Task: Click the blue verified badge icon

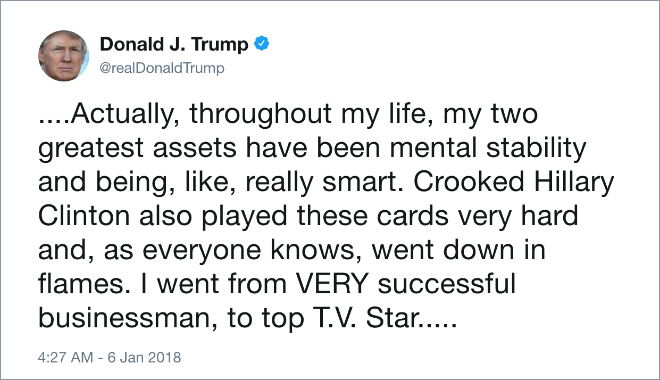Action: pos(262,44)
